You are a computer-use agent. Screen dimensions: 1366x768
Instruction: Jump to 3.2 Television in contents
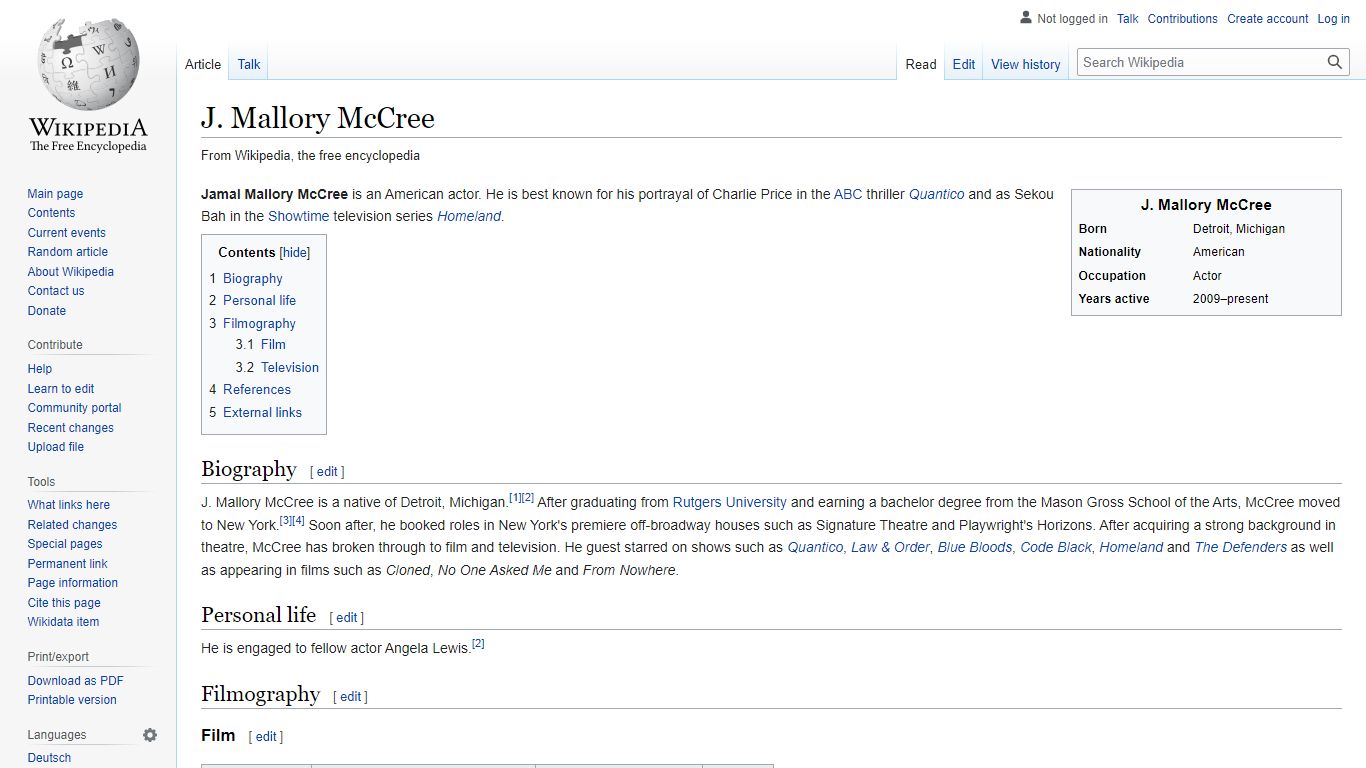point(290,367)
